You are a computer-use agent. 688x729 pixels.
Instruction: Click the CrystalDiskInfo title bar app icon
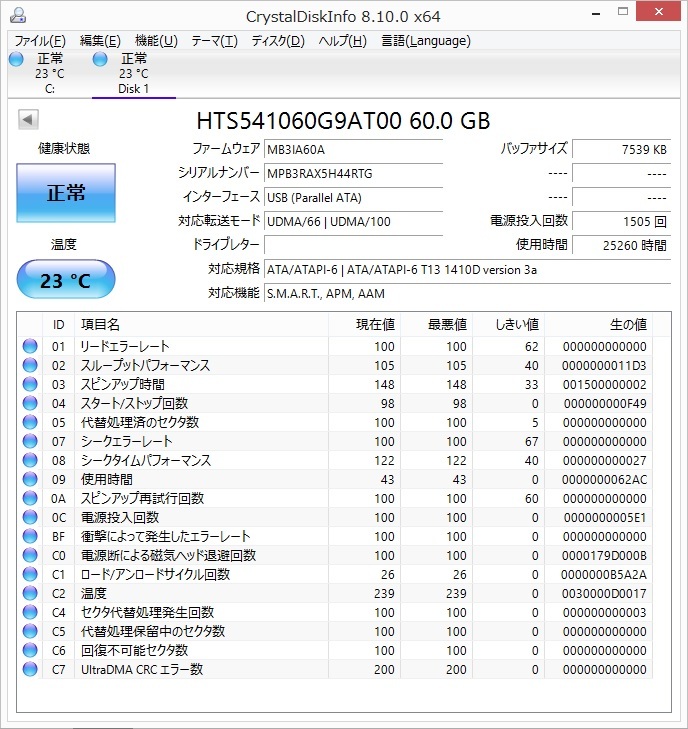18,16
